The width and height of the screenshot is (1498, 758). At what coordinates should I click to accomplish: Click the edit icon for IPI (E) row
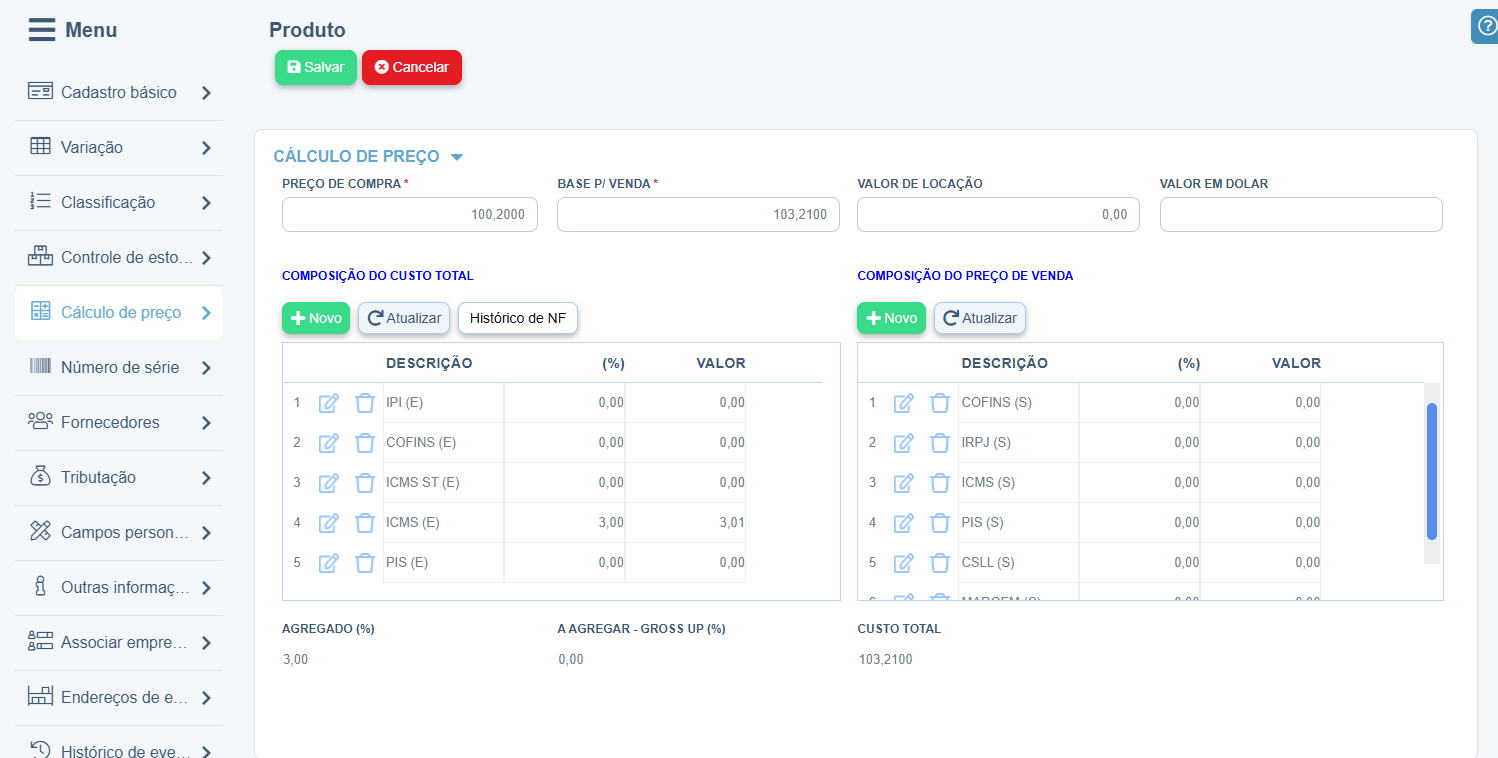pyautogui.click(x=328, y=403)
